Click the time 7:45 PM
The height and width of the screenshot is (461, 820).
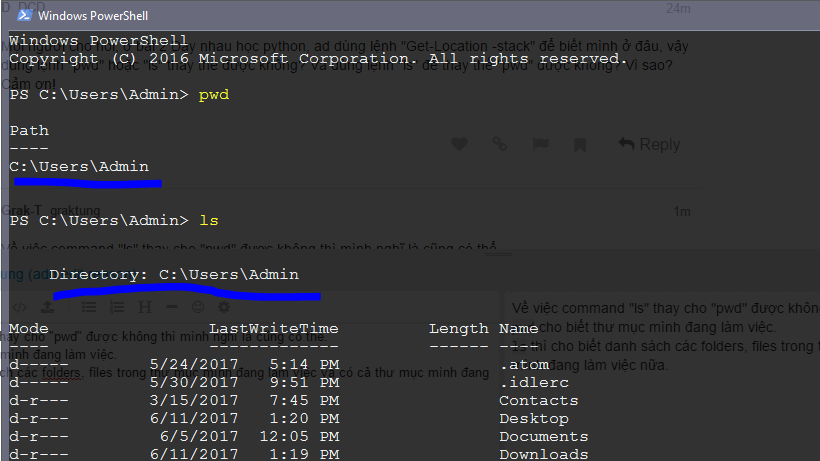point(304,400)
